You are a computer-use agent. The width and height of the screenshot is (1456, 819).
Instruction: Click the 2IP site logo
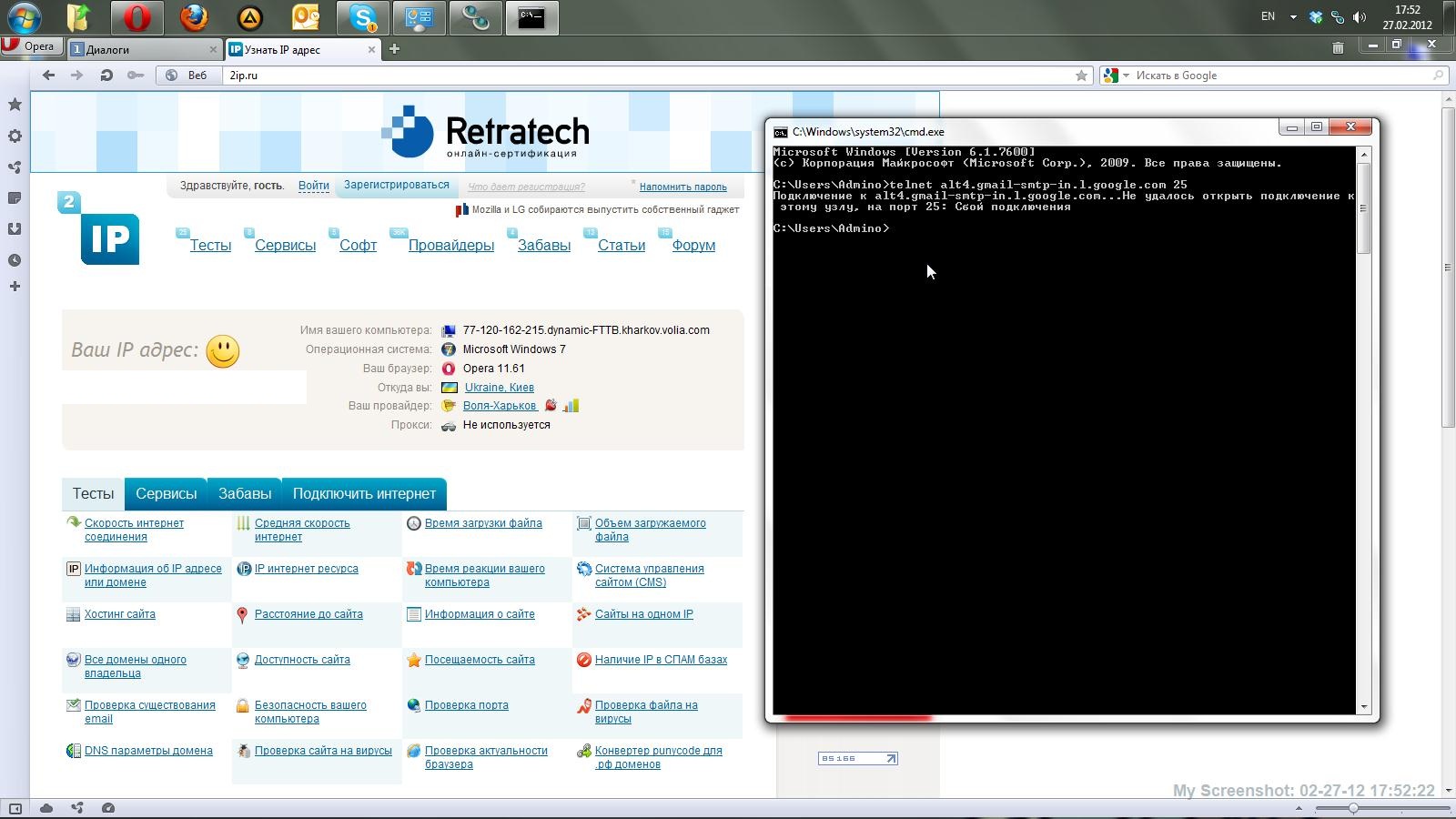point(99,228)
